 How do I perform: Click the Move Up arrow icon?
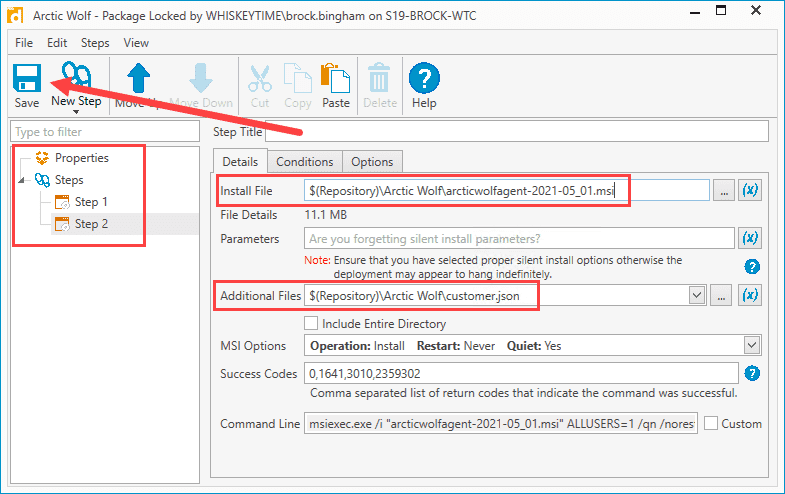139,78
